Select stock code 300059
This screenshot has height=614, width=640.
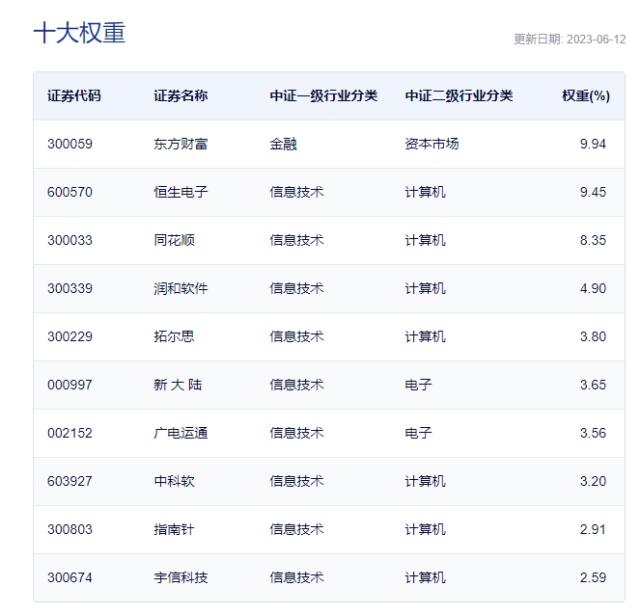(70, 144)
